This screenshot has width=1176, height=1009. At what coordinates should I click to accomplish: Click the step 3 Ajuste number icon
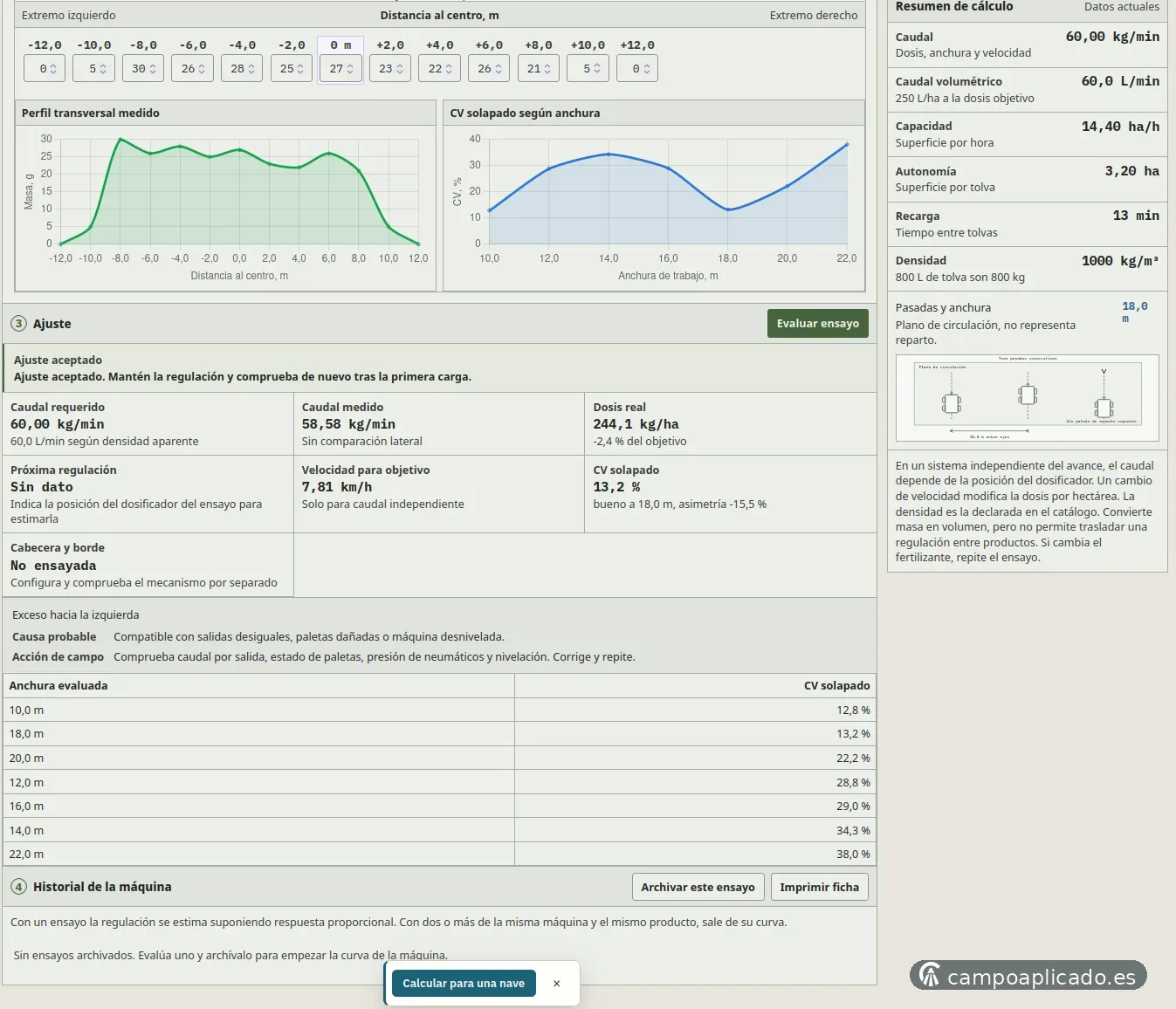pos(18,324)
